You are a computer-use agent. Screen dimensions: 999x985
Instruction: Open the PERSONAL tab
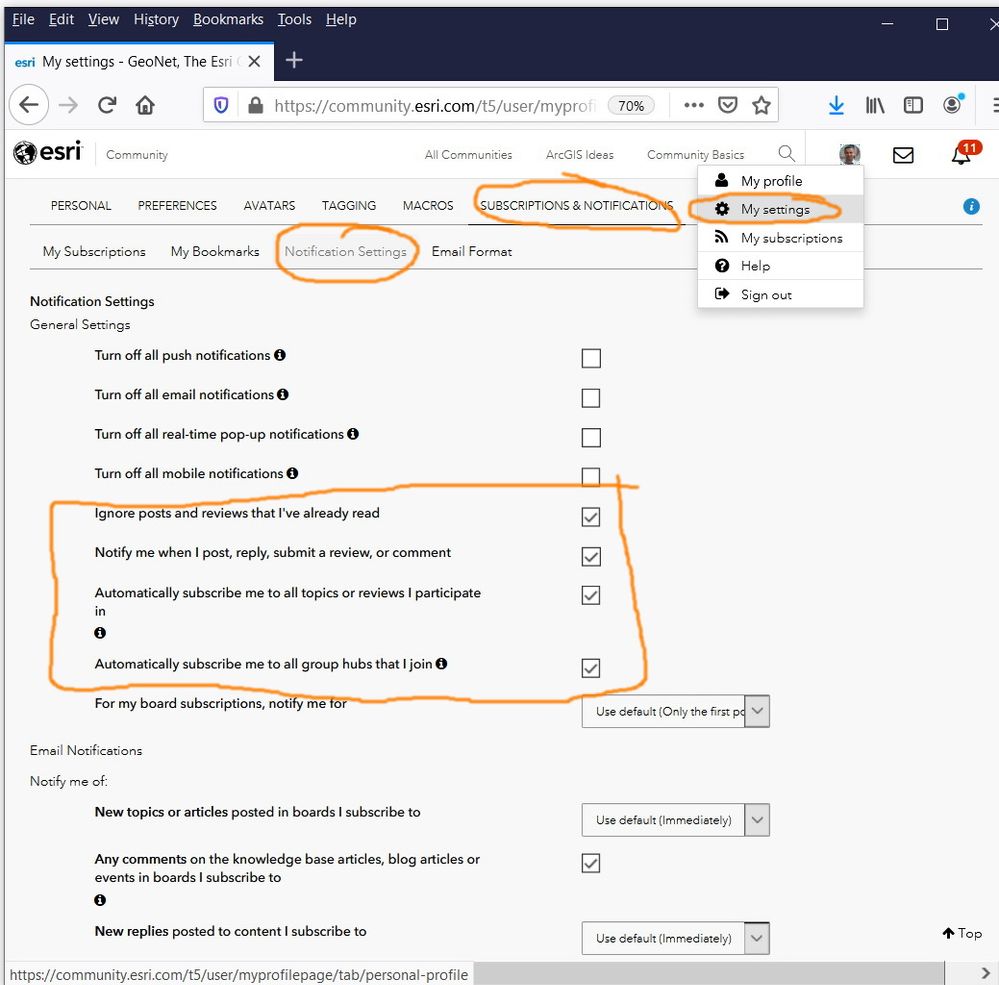pyautogui.click(x=81, y=206)
